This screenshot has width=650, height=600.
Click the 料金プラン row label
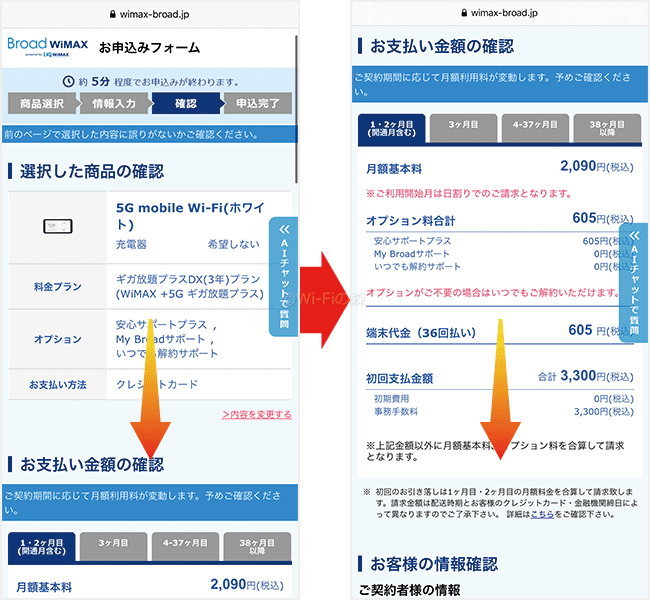click(x=58, y=287)
